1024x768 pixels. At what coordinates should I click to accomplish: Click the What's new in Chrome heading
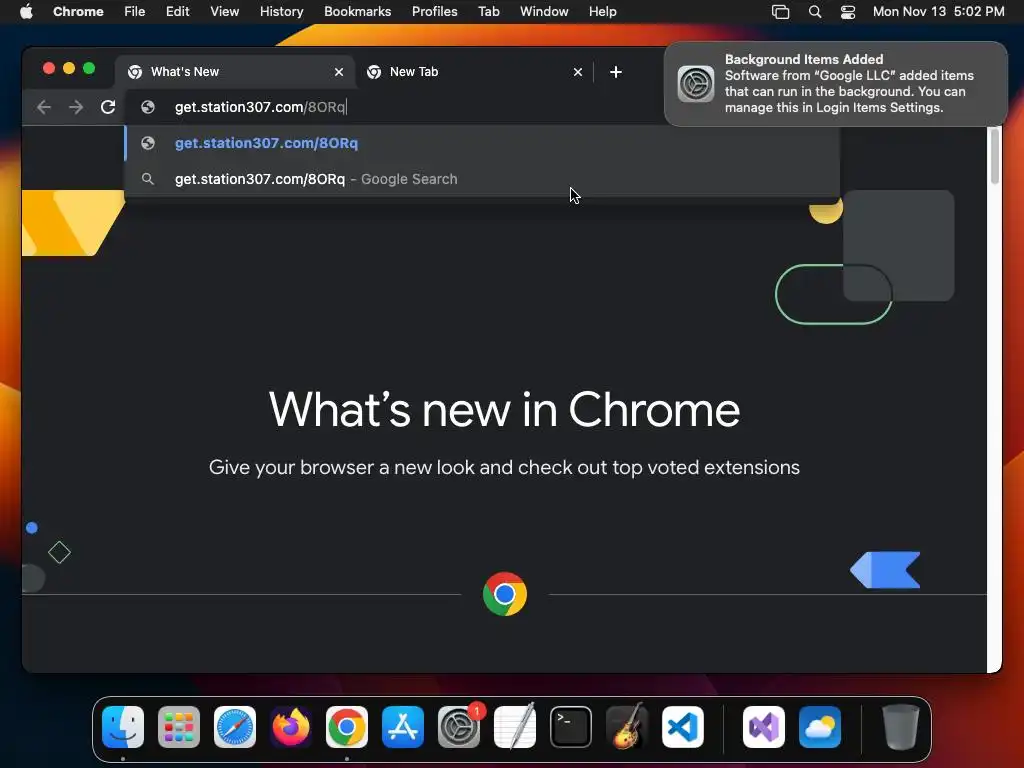504,409
